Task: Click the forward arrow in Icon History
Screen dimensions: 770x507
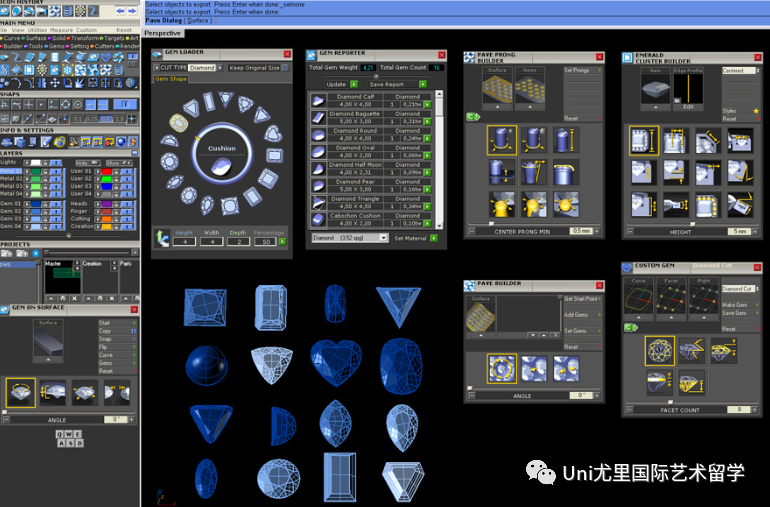Action: 132,11
